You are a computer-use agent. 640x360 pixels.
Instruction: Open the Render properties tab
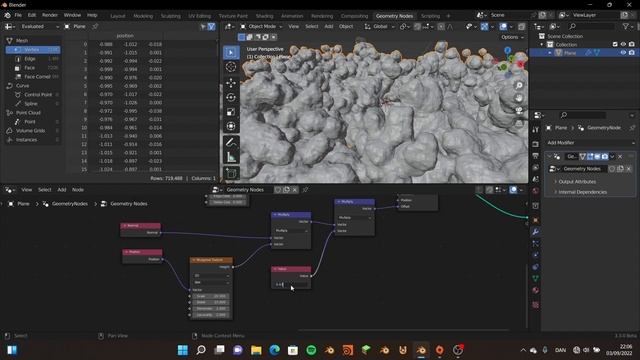(536, 144)
